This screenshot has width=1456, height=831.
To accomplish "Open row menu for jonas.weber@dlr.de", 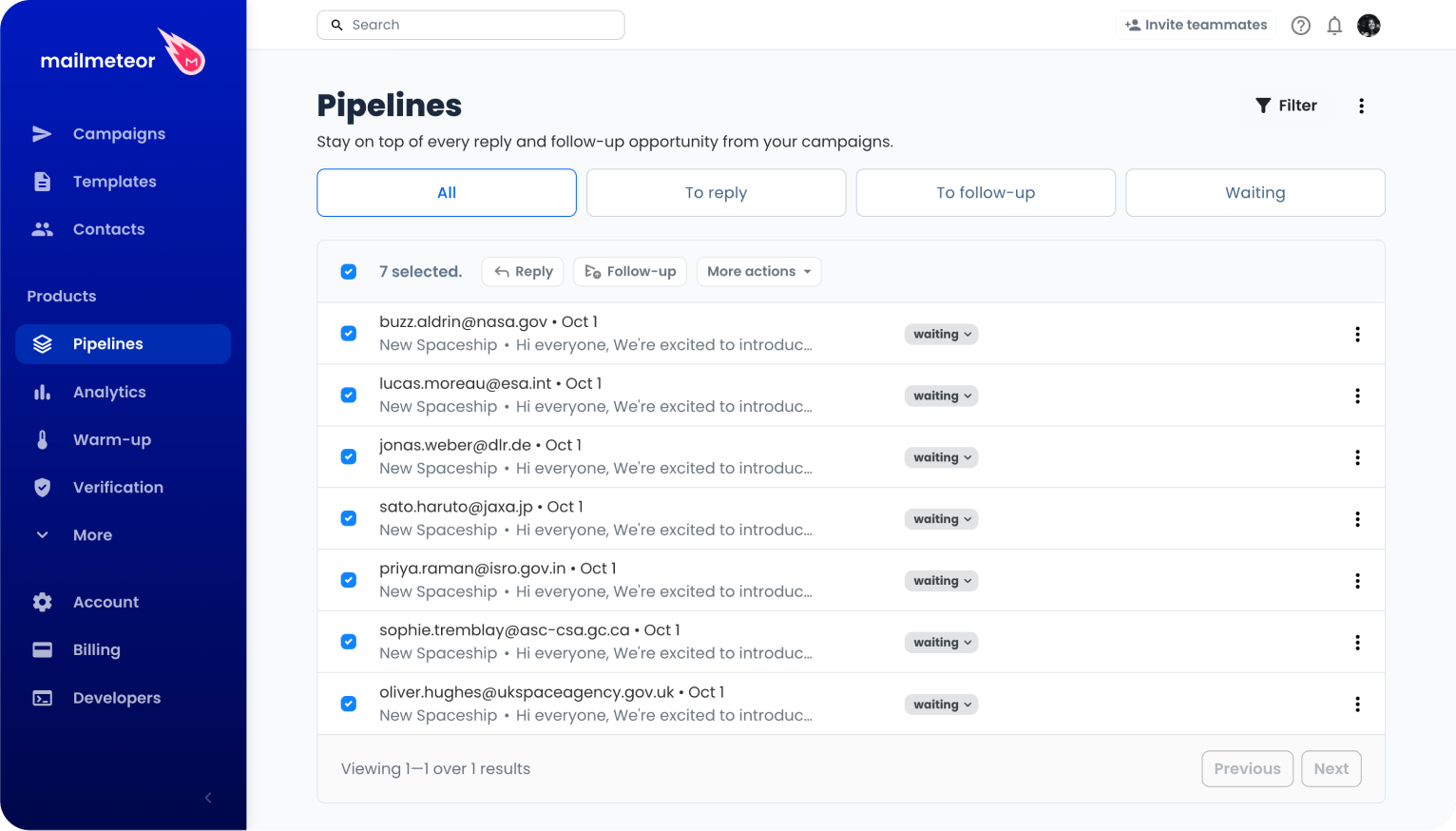I will point(1357,457).
